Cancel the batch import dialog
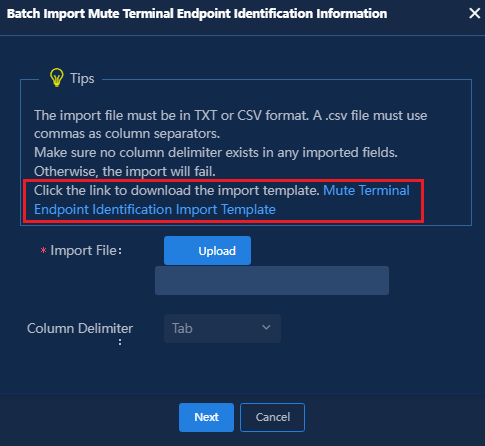The width and height of the screenshot is (485, 446). coord(272,417)
